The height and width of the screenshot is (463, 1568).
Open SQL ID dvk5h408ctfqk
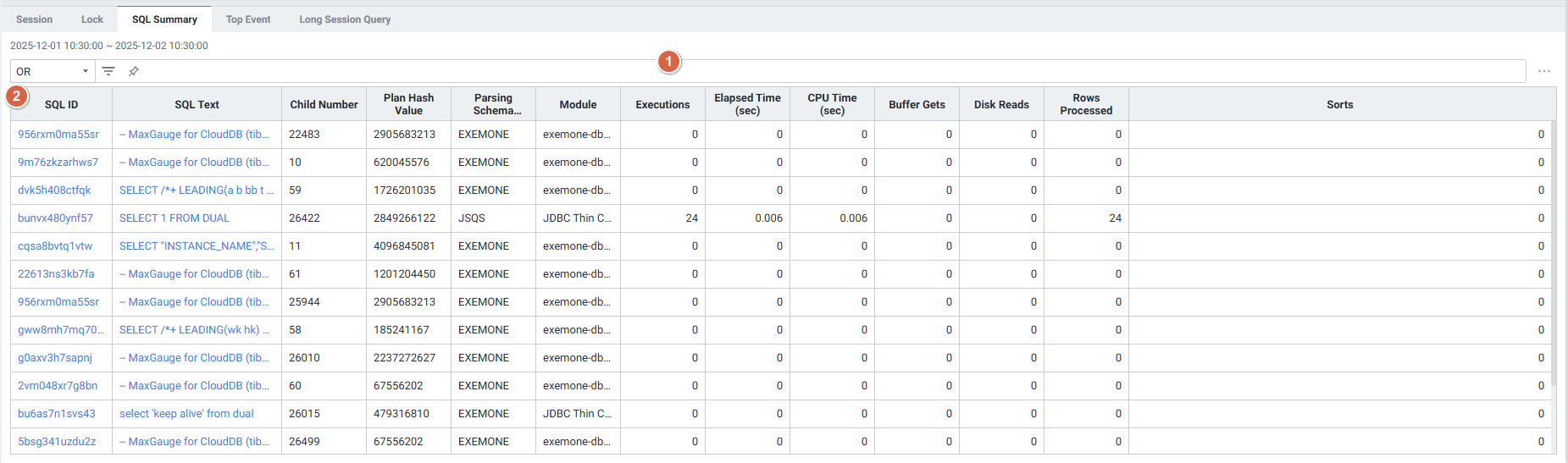click(x=54, y=190)
